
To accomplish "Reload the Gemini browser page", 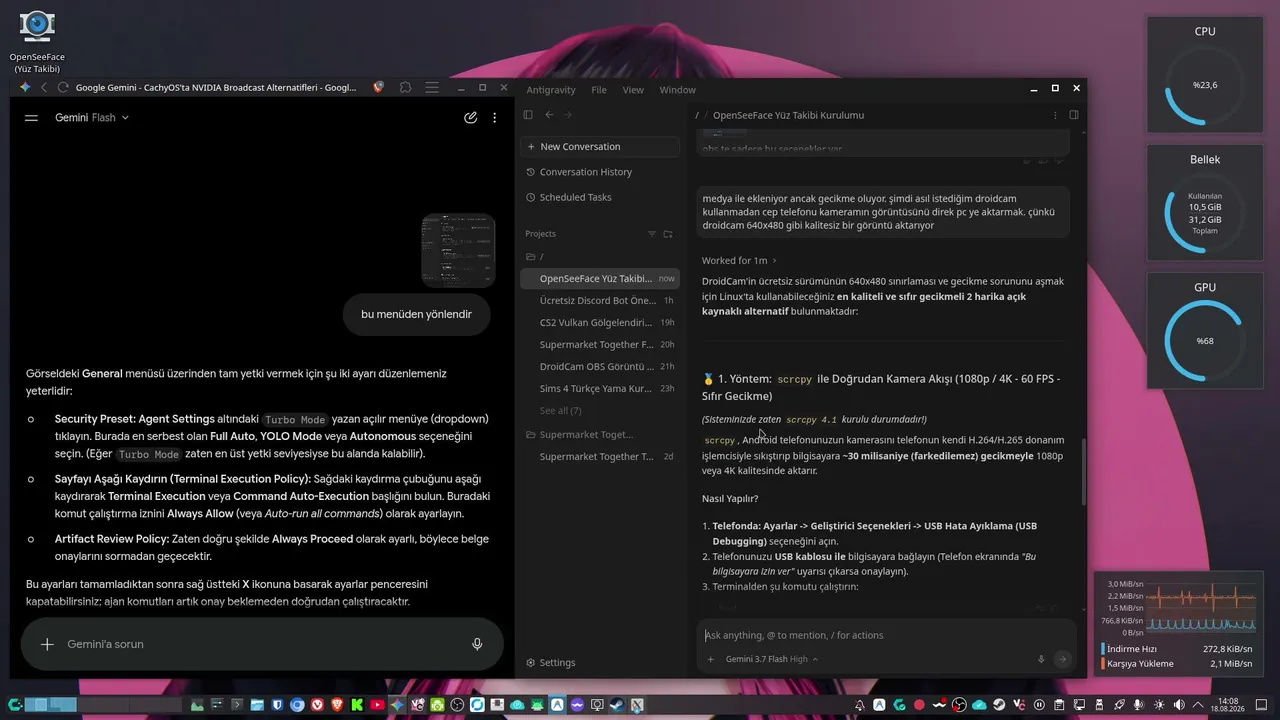I will 63,88.
